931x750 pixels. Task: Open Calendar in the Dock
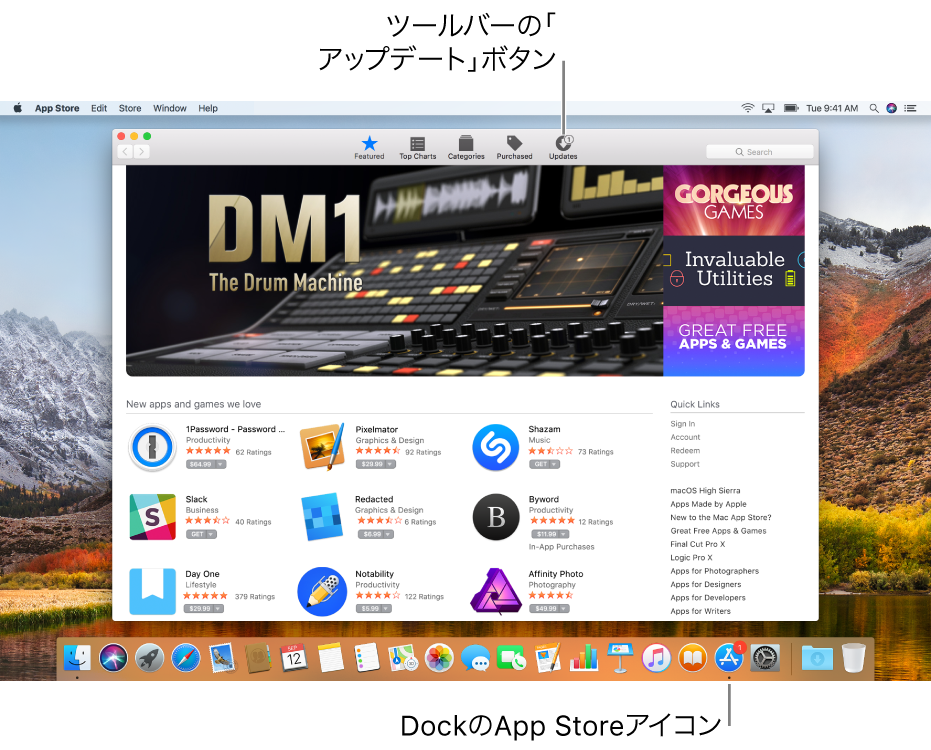point(294,657)
